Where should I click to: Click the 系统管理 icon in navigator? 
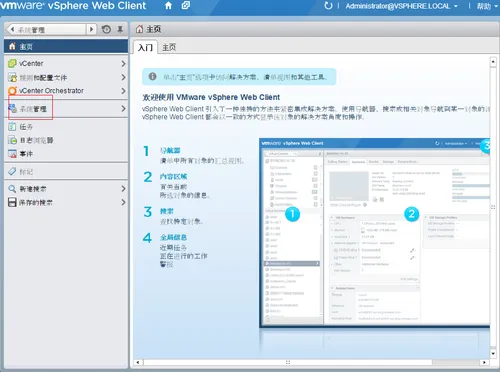pyautogui.click(x=13, y=108)
